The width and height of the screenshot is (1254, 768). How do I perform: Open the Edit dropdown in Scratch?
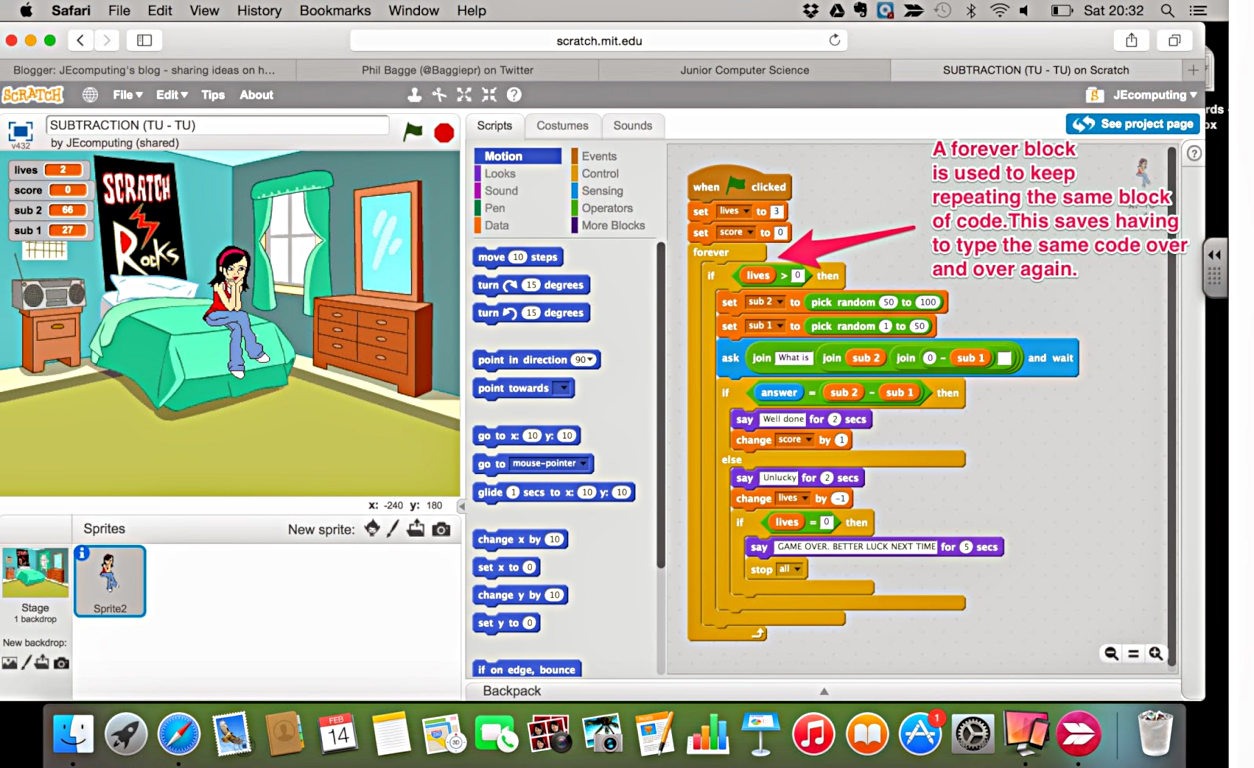(171, 95)
